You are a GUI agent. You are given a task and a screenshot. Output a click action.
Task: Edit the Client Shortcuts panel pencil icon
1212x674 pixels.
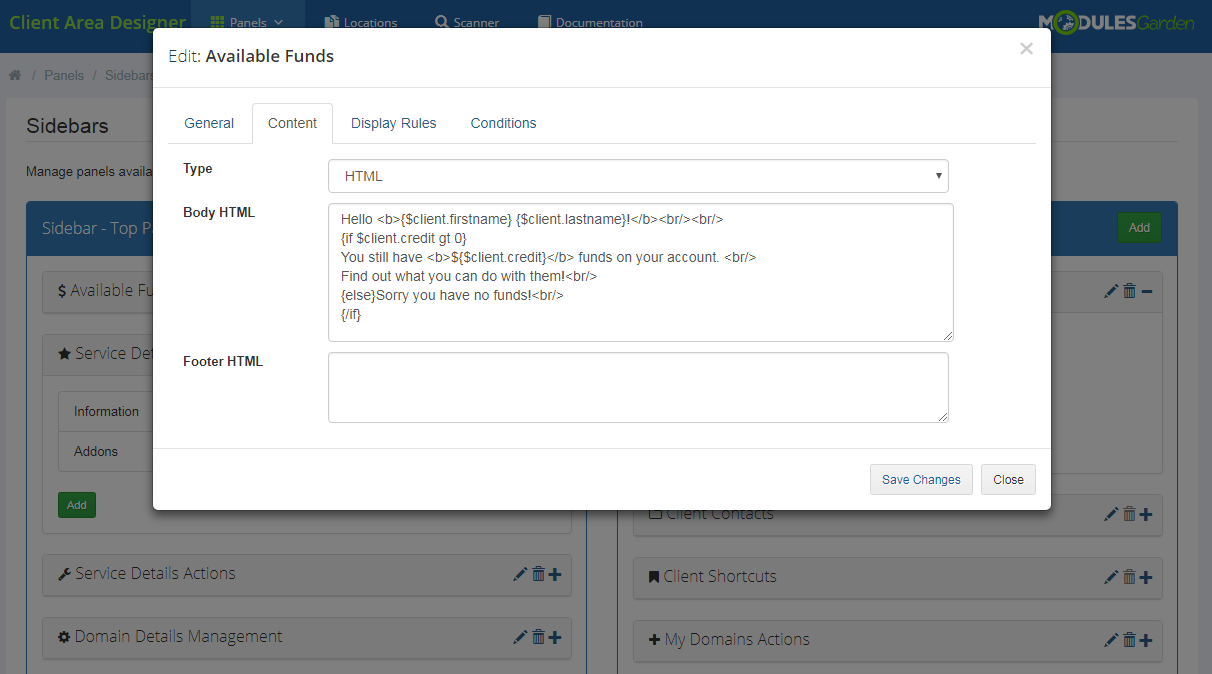tap(1111, 577)
